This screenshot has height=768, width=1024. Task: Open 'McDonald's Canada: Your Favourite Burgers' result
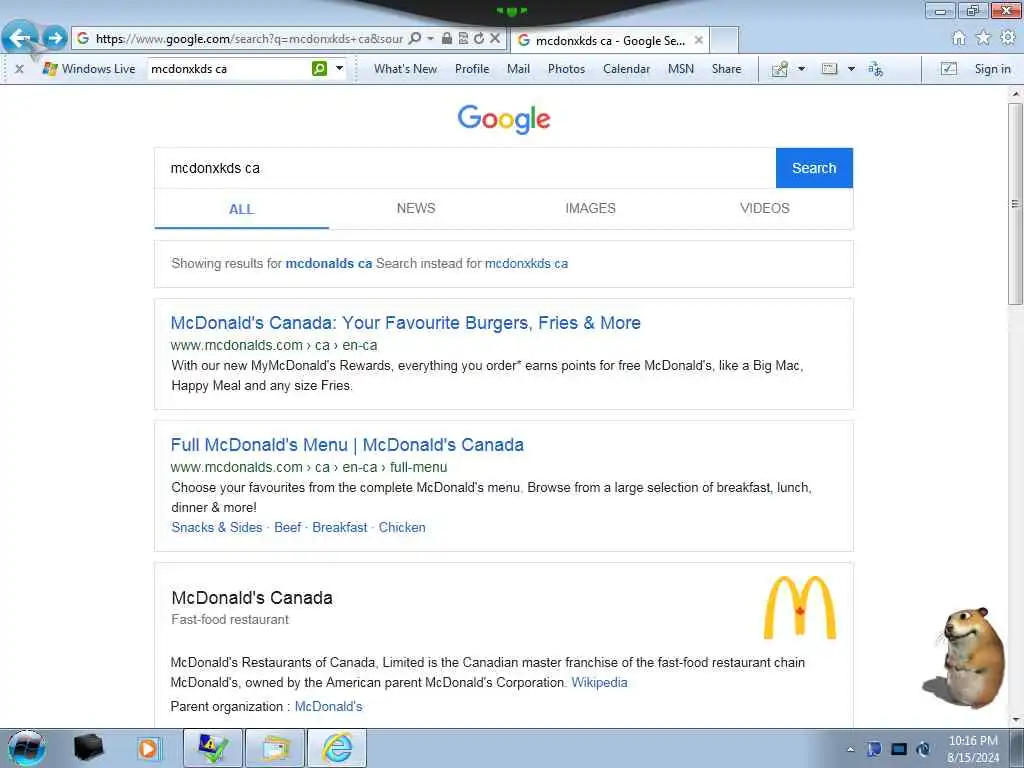tap(406, 323)
